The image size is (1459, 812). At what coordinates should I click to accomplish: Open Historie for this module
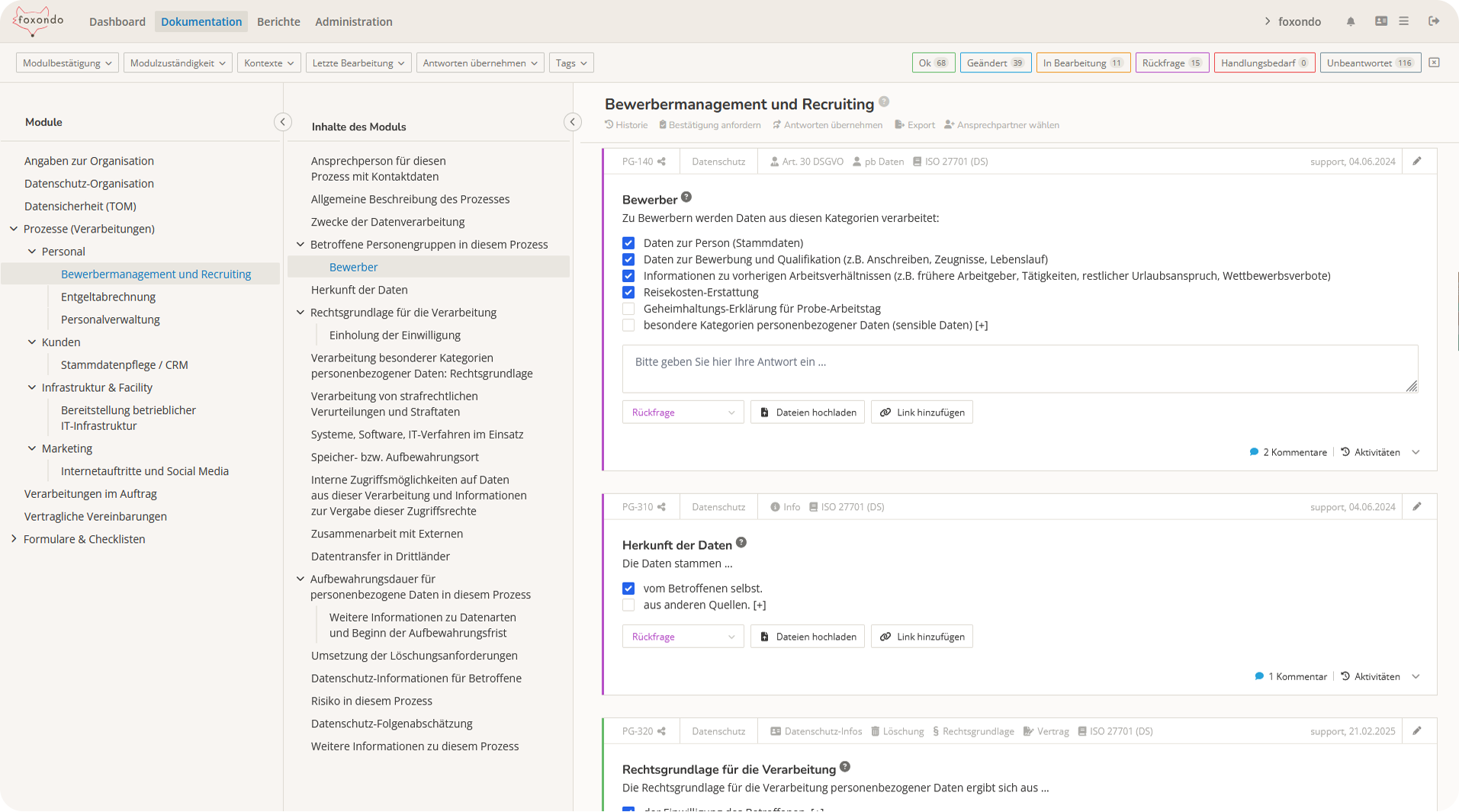[626, 125]
